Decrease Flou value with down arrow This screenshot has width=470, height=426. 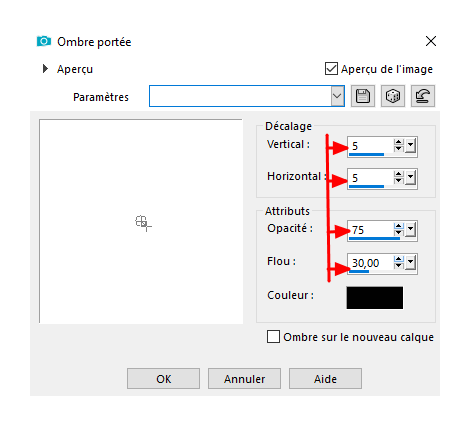[x=398, y=266]
